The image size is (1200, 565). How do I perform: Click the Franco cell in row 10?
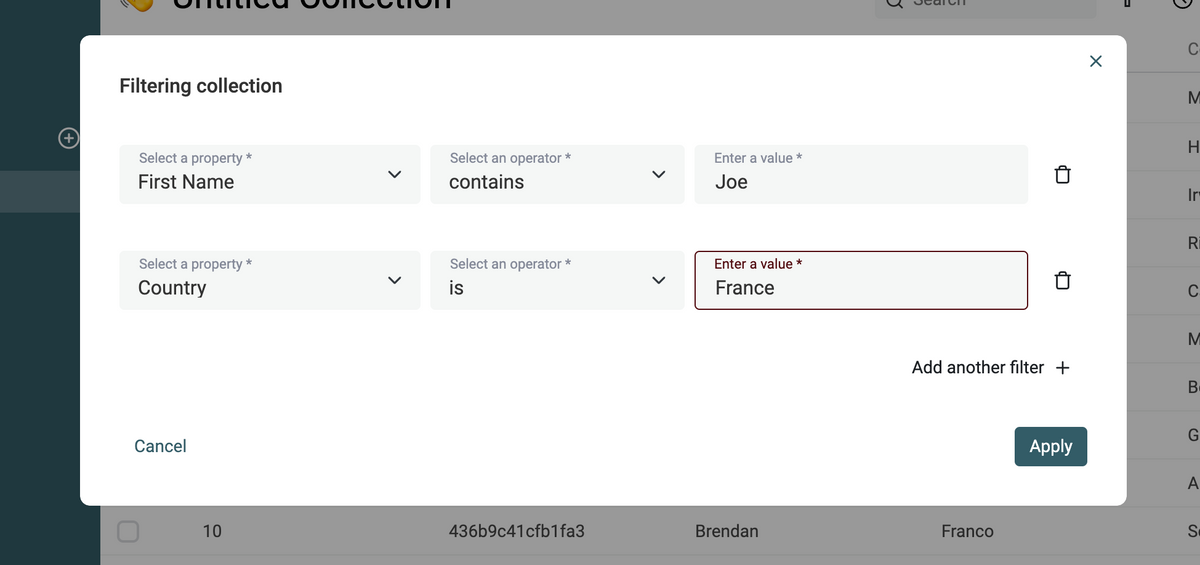coord(967,531)
